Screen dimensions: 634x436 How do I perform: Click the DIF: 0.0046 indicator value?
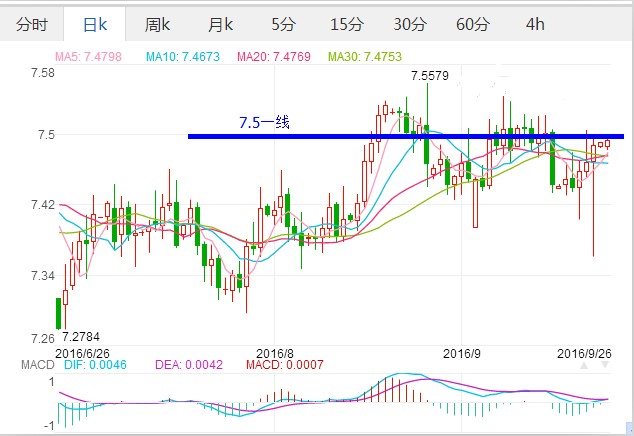pos(97,366)
